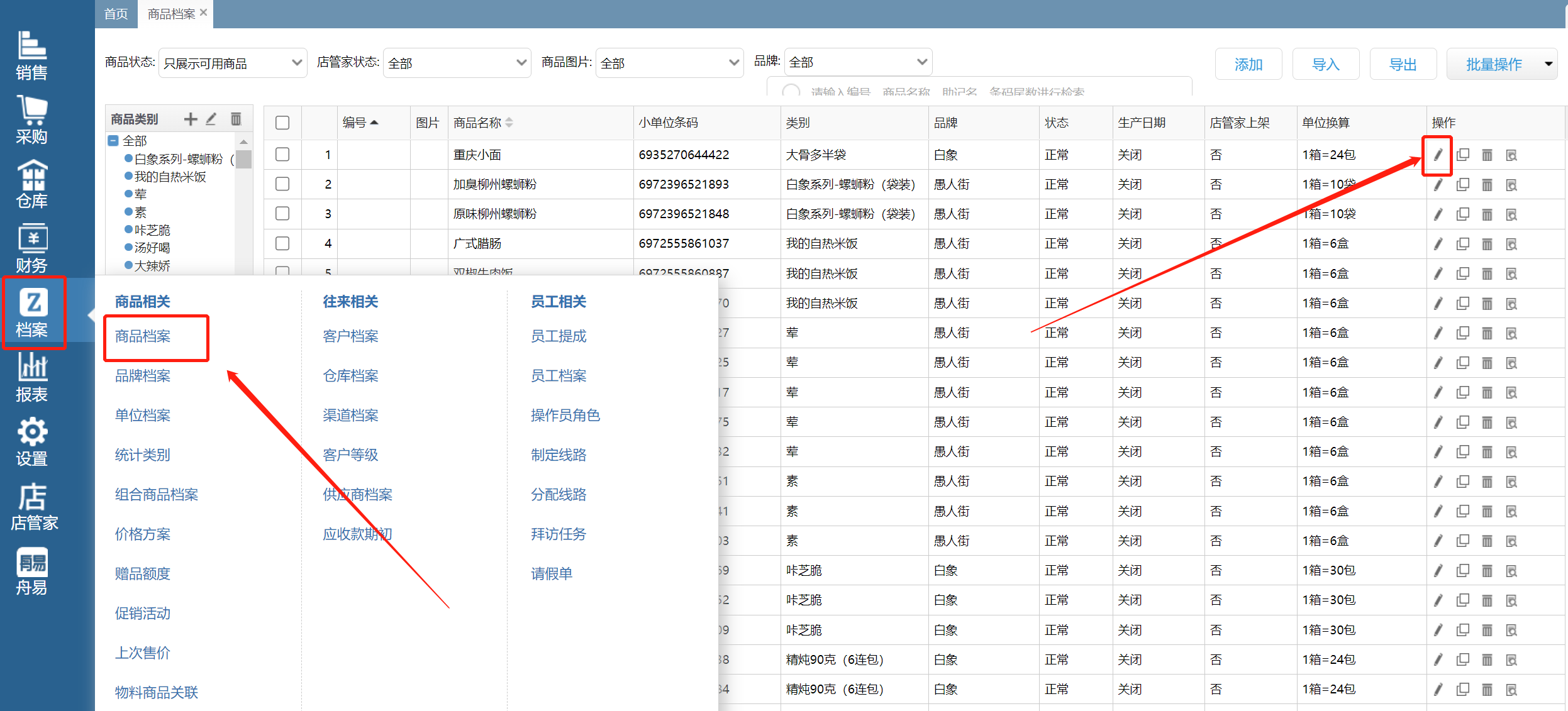This screenshot has height=711, width=1568.
Task: Open the 品牌 filter dropdown
Action: pyautogui.click(x=858, y=62)
